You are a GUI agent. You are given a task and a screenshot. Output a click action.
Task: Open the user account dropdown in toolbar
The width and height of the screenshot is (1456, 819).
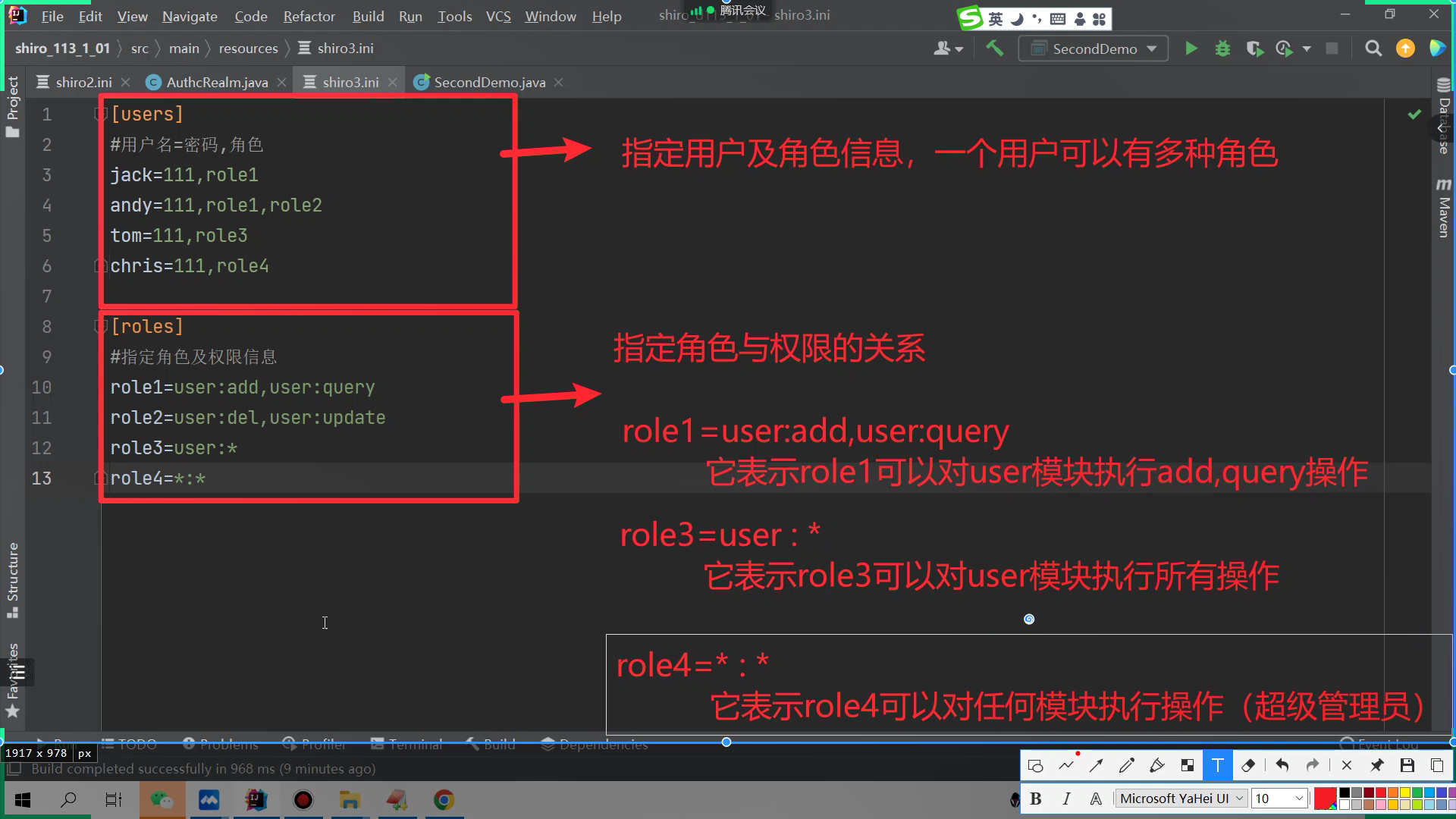[948, 49]
